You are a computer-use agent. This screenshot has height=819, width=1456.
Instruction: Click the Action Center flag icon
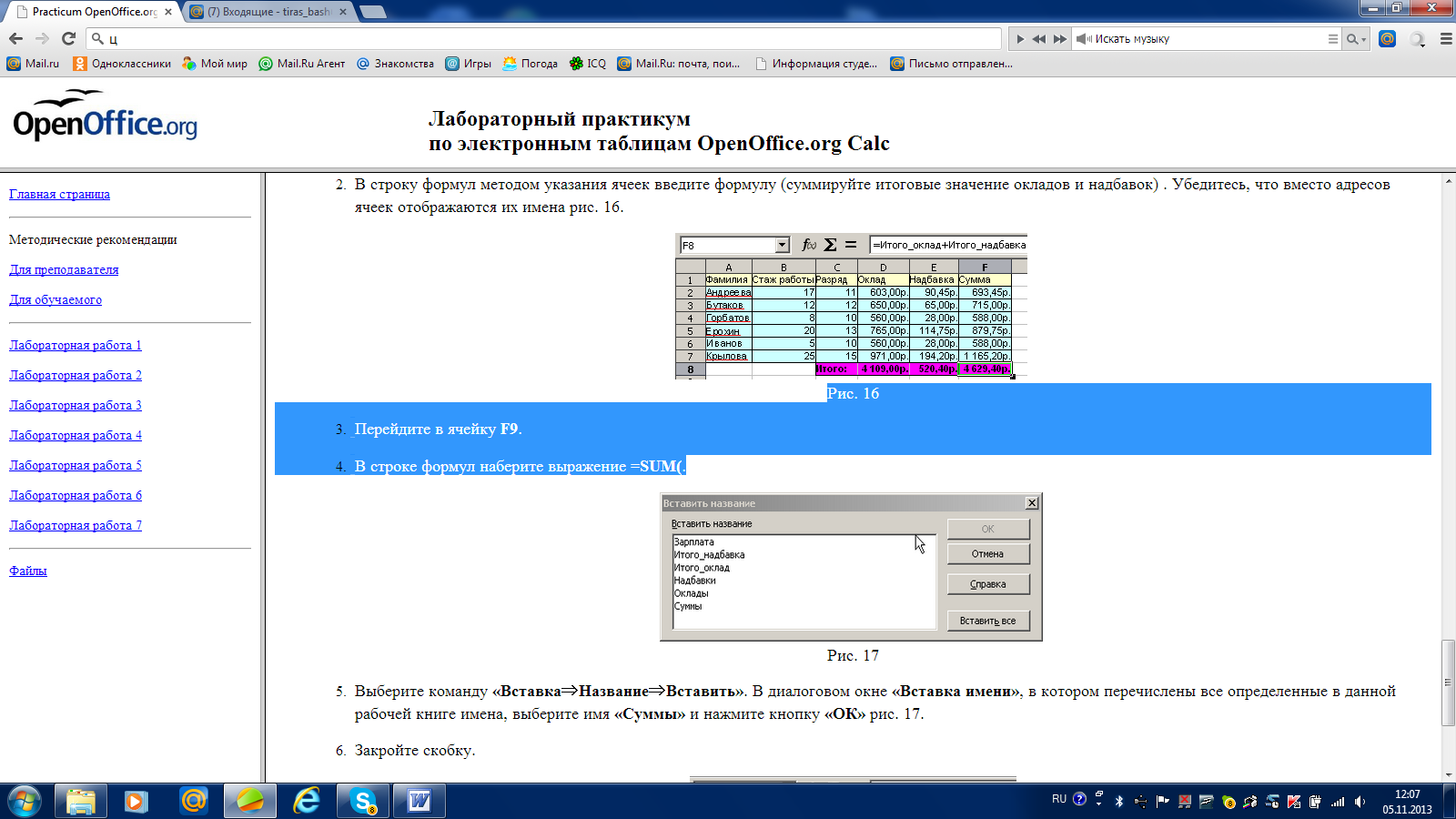coord(1162,802)
